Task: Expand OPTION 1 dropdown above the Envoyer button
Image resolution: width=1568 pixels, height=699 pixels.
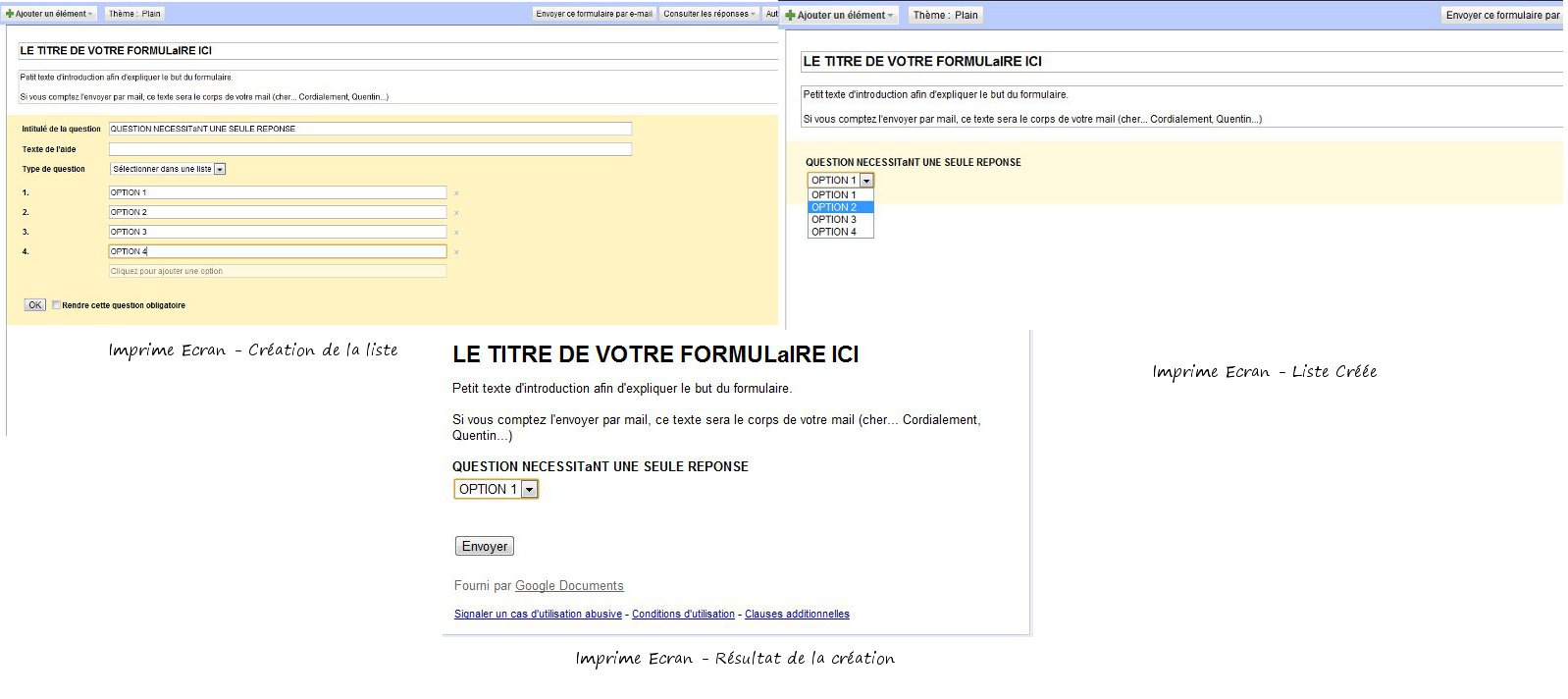Action: (x=496, y=489)
